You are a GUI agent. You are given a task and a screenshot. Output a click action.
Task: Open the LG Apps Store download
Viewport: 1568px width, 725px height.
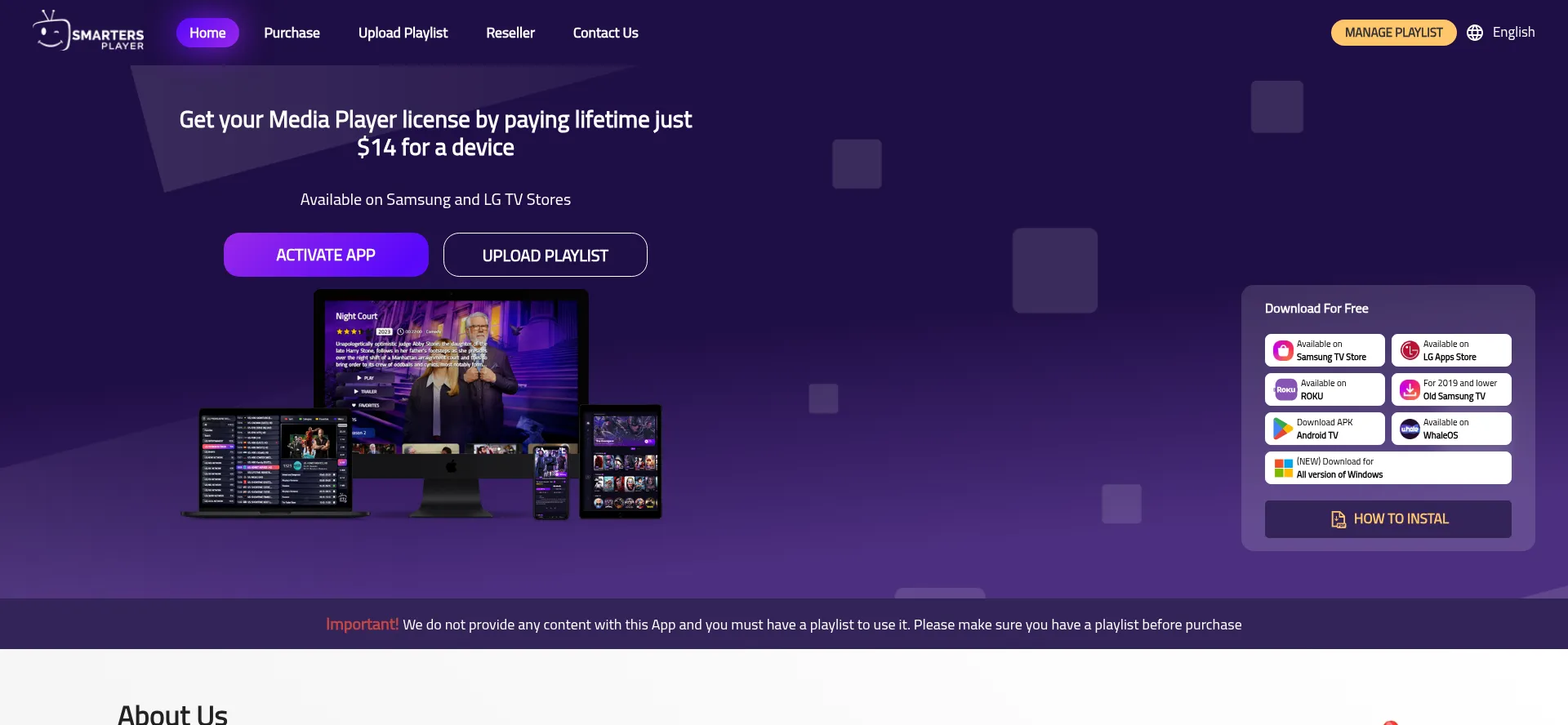(x=1450, y=350)
